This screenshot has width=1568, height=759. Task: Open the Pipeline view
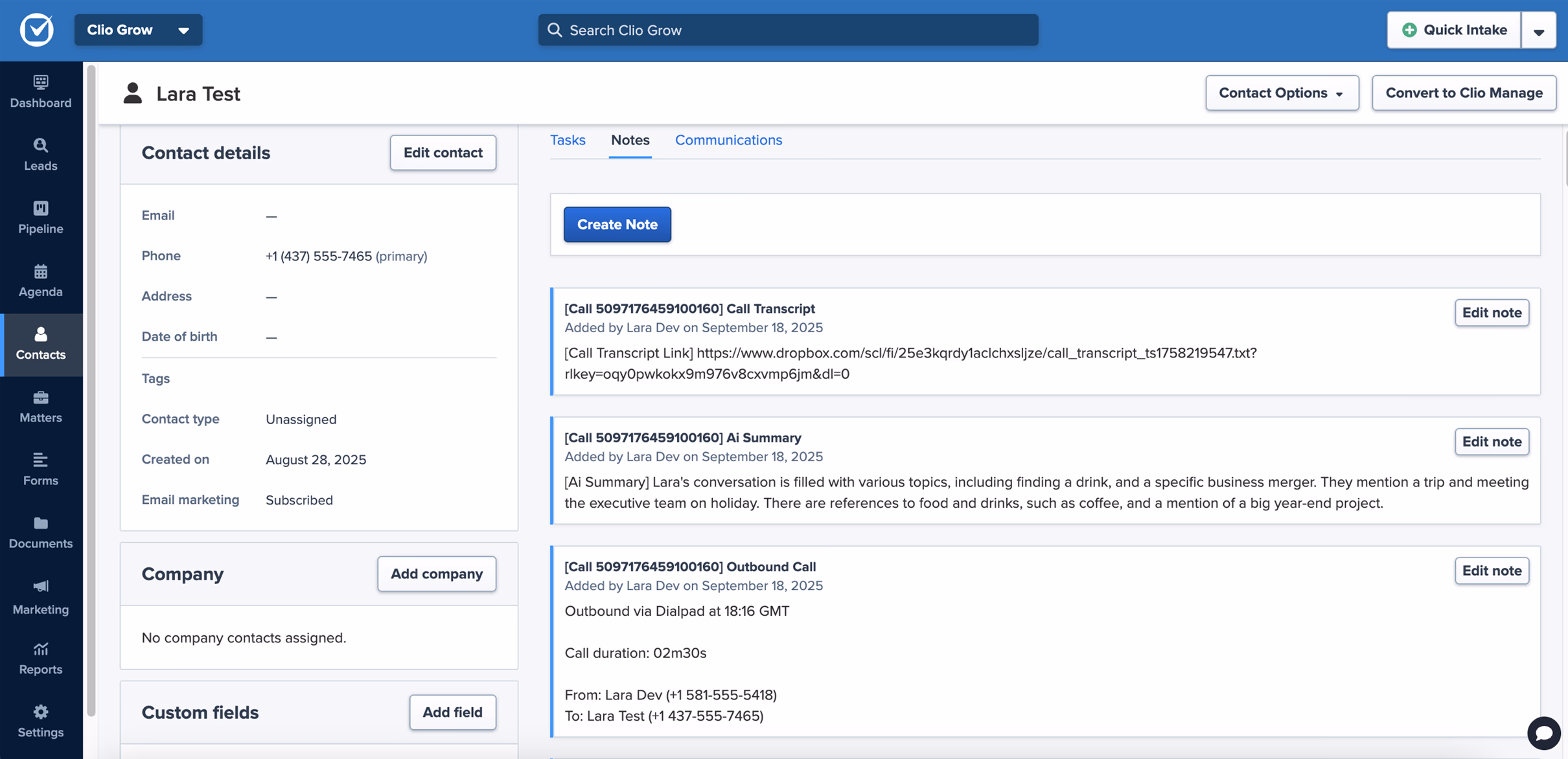pos(40,218)
